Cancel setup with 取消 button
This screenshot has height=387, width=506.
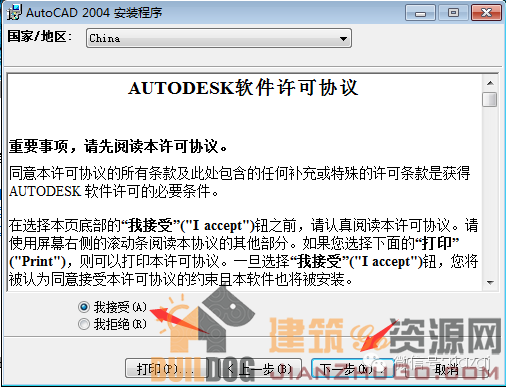click(447, 369)
